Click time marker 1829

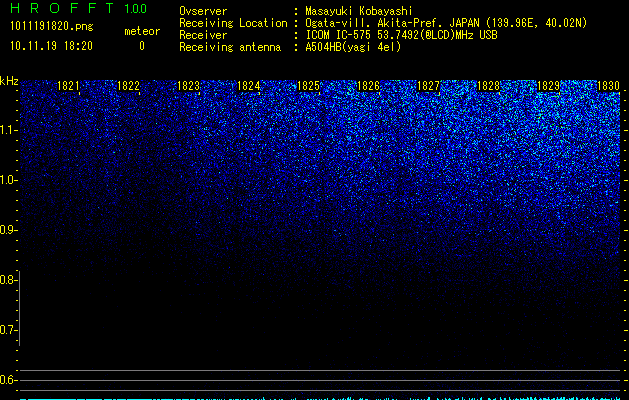(x=548, y=86)
